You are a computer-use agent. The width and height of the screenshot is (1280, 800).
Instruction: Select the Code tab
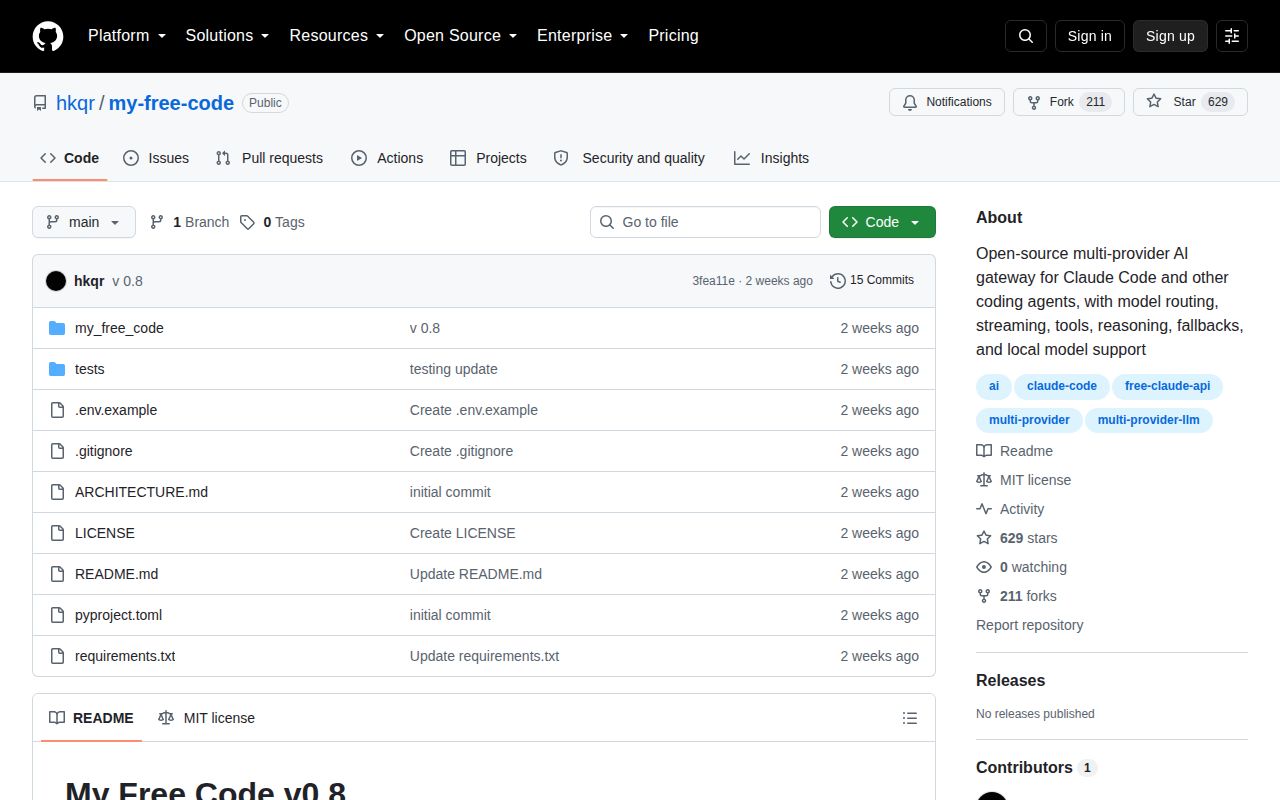pos(70,158)
